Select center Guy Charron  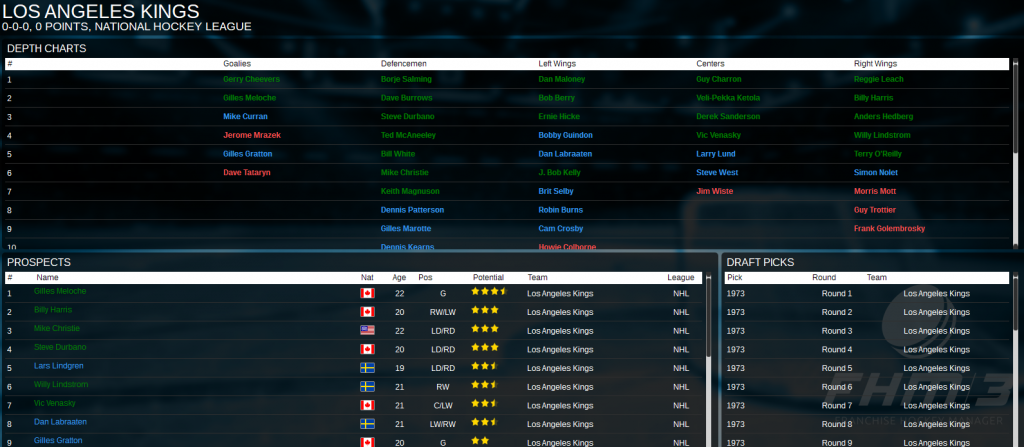[x=718, y=79]
